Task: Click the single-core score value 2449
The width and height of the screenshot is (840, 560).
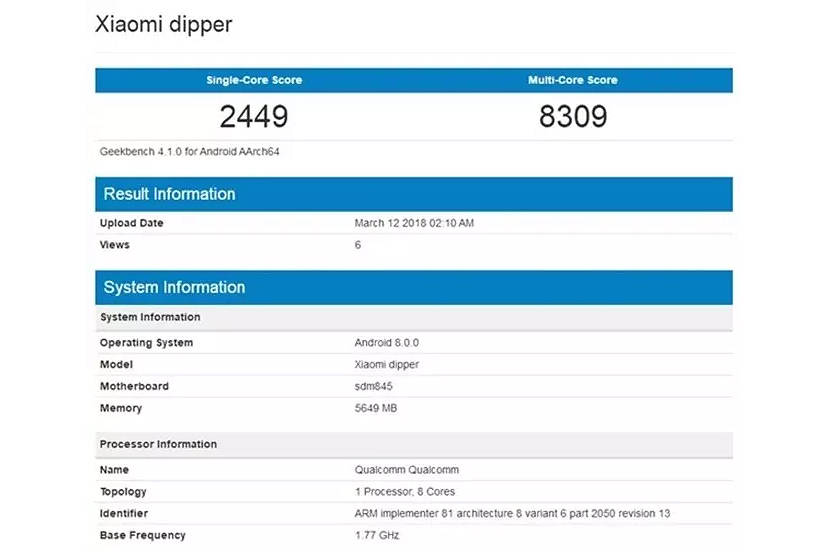Action: tap(254, 117)
